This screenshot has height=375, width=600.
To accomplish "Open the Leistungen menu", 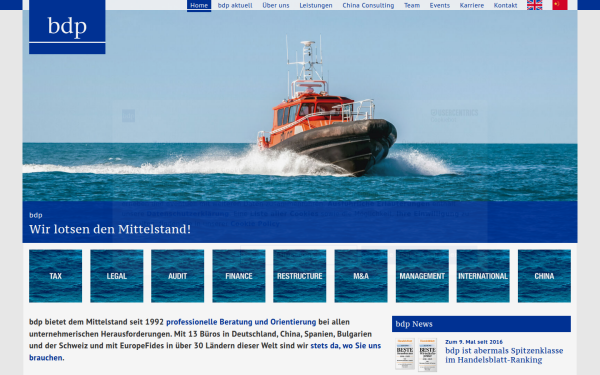I will coord(316,5).
